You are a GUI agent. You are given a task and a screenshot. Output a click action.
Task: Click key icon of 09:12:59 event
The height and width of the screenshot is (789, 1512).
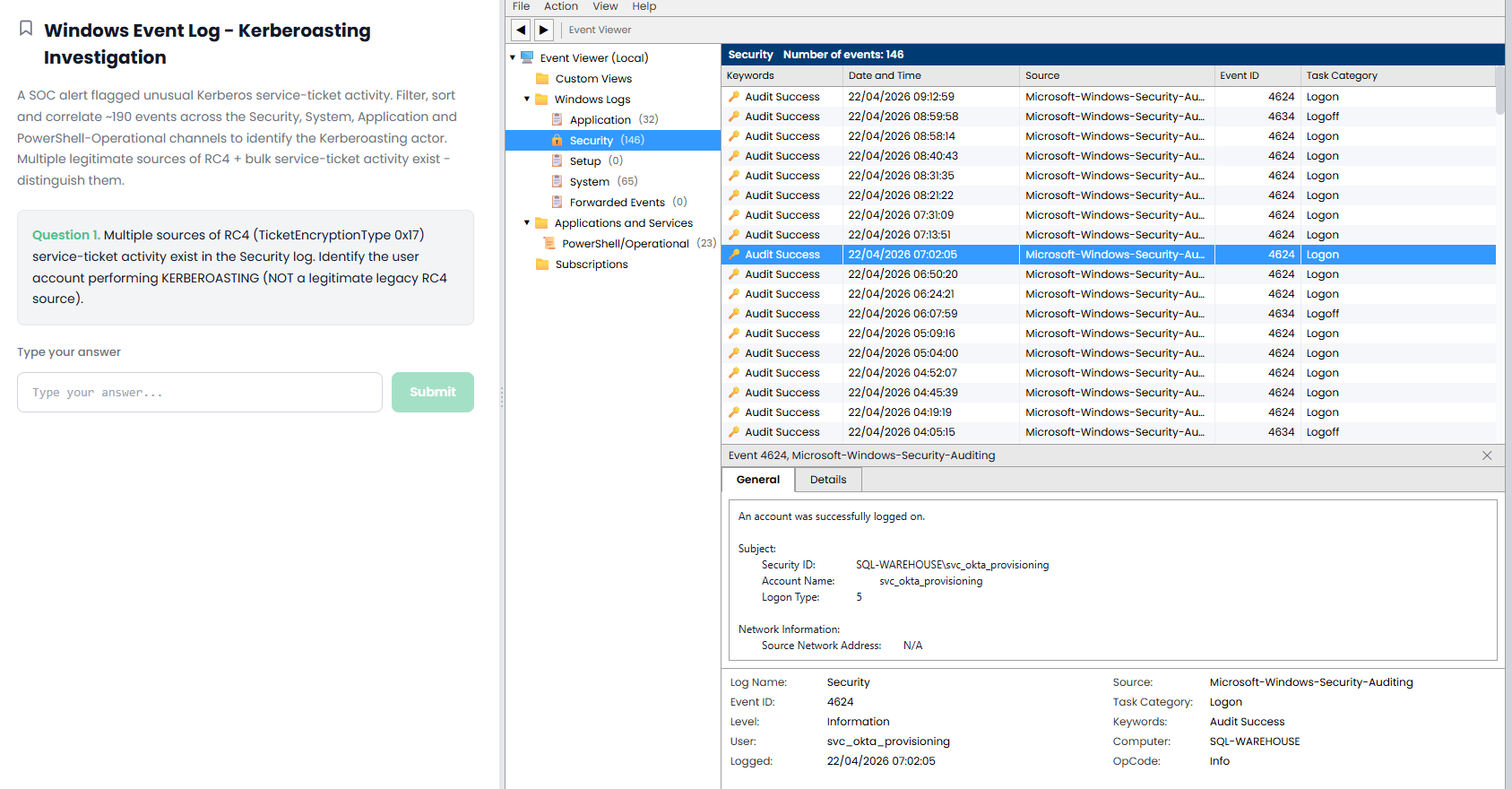(734, 97)
